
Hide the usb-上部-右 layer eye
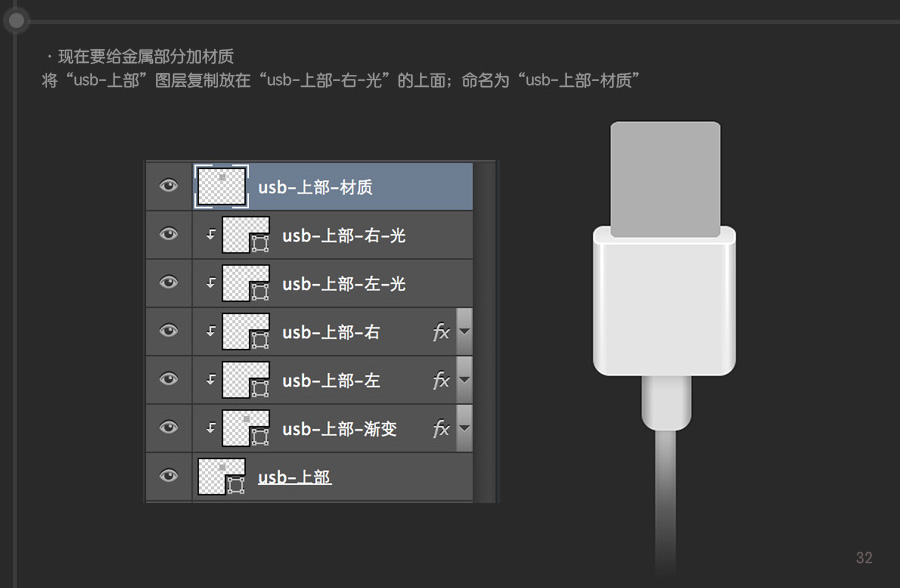pos(168,330)
